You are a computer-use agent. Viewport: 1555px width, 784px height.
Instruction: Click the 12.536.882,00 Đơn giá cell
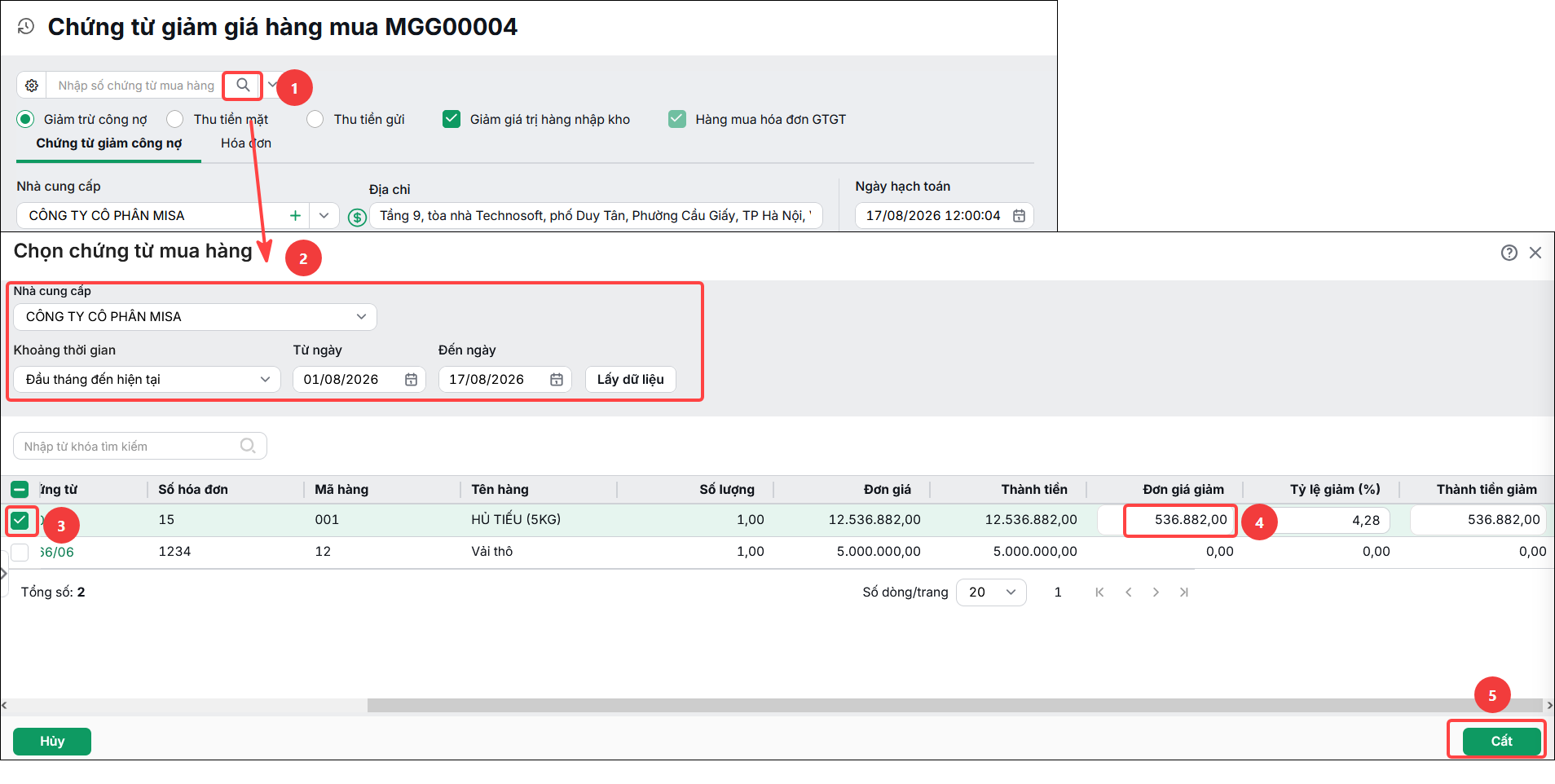click(874, 520)
